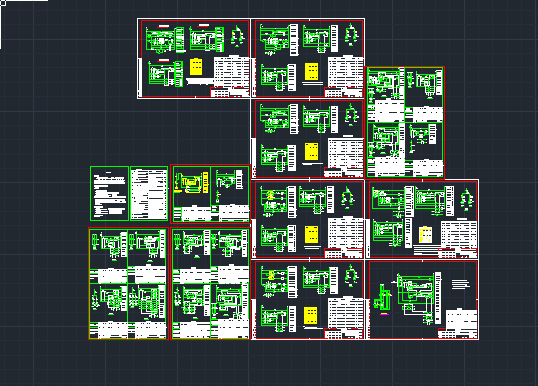
Task: Click the red-outlined title block of top-left sheet
Action: 230,92
